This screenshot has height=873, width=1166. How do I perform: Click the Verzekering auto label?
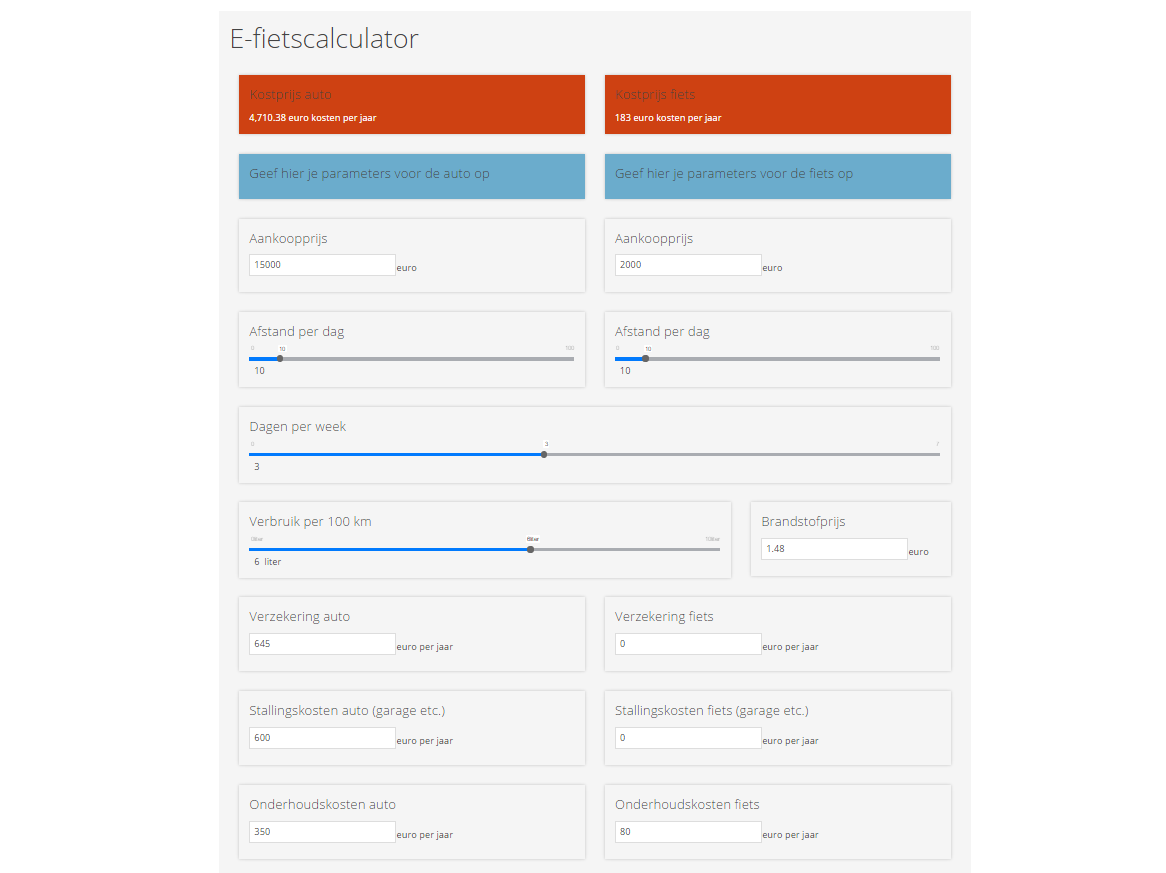(x=300, y=616)
